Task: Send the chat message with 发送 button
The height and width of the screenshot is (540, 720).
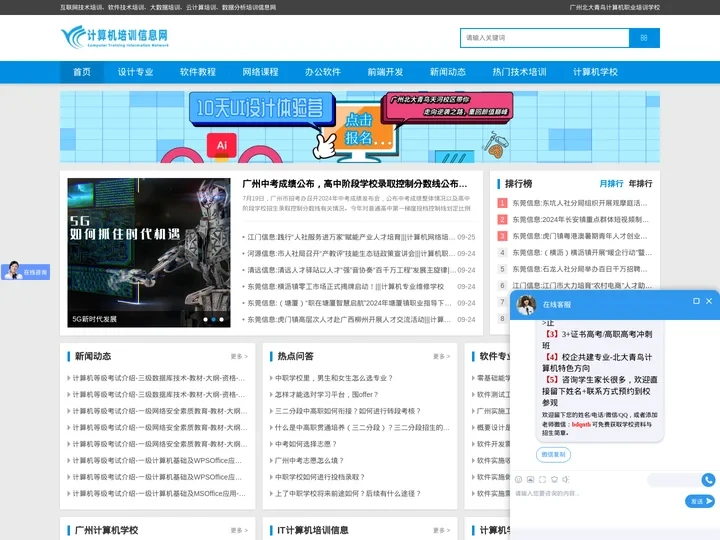Action: [x=700, y=501]
